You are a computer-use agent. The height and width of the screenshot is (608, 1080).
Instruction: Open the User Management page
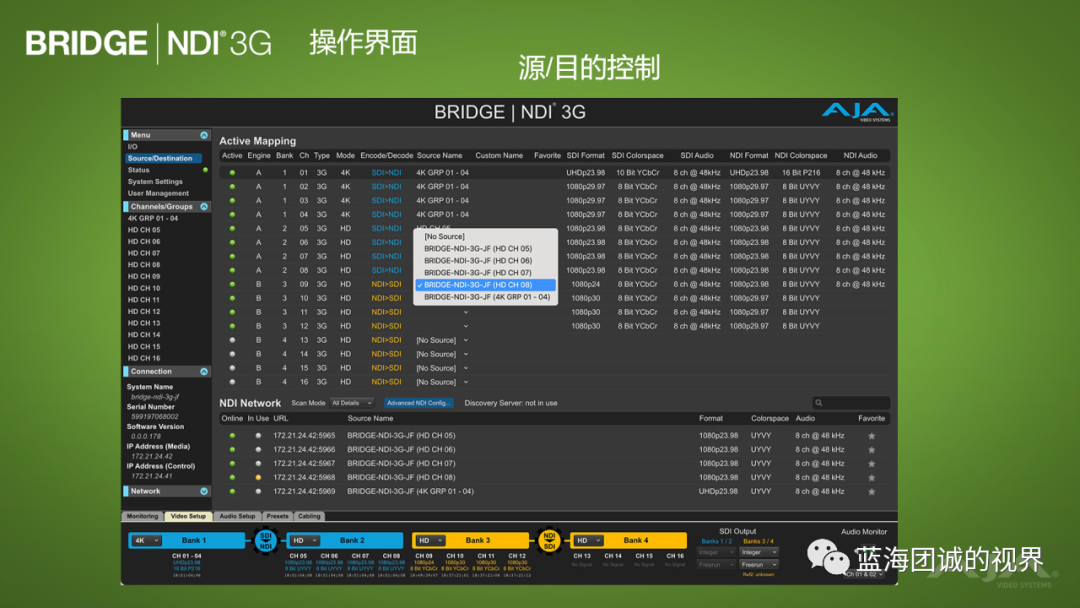[x=158, y=193]
